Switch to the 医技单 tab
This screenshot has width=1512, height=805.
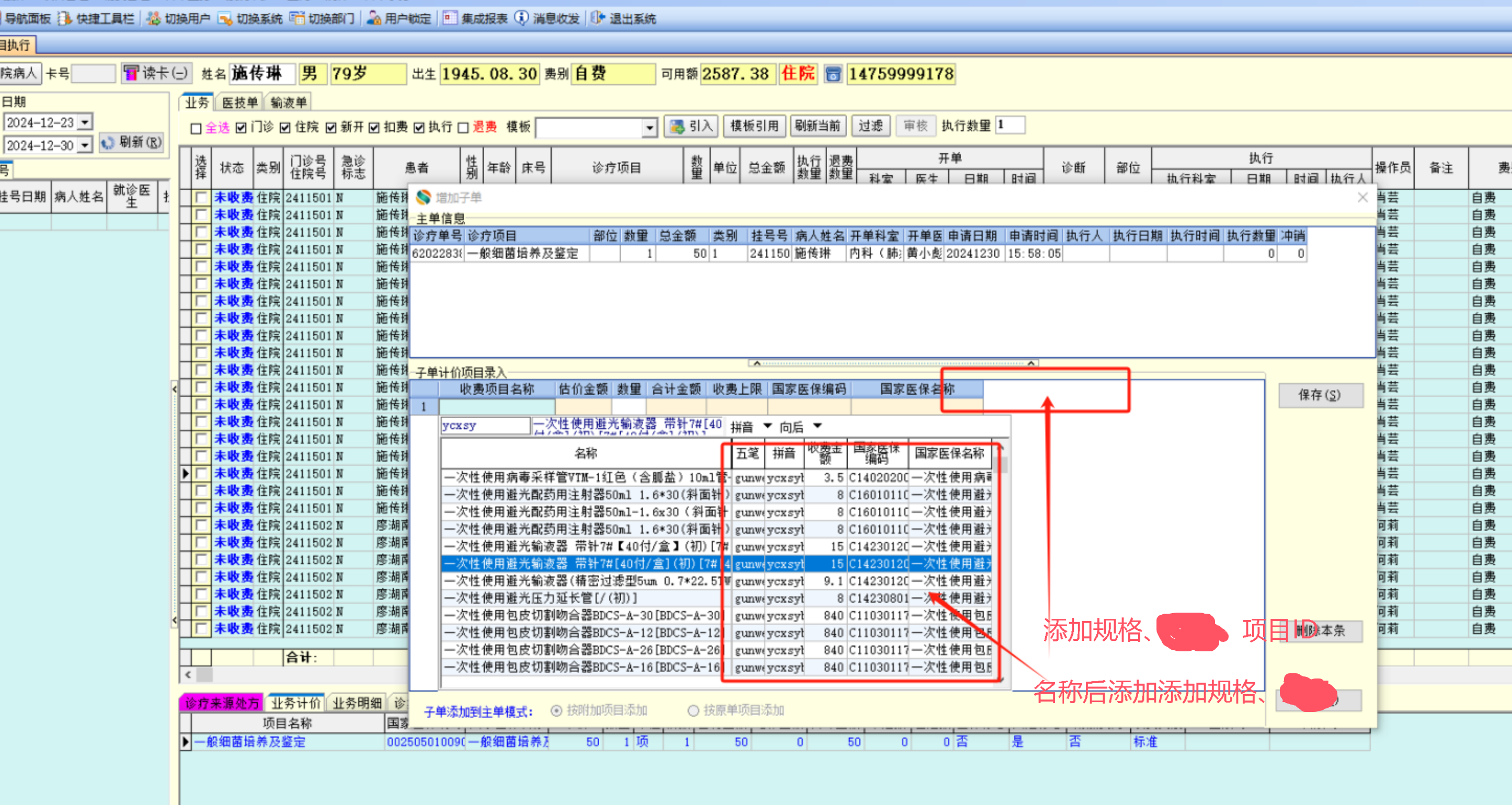coord(239,102)
